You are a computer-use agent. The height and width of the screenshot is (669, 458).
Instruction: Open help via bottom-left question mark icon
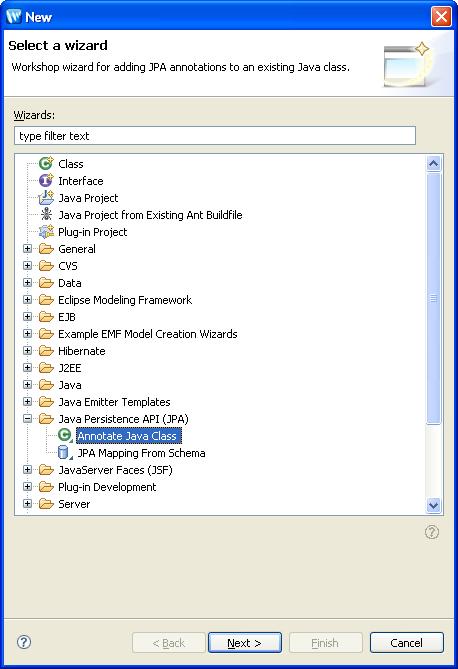tap(24, 642)
